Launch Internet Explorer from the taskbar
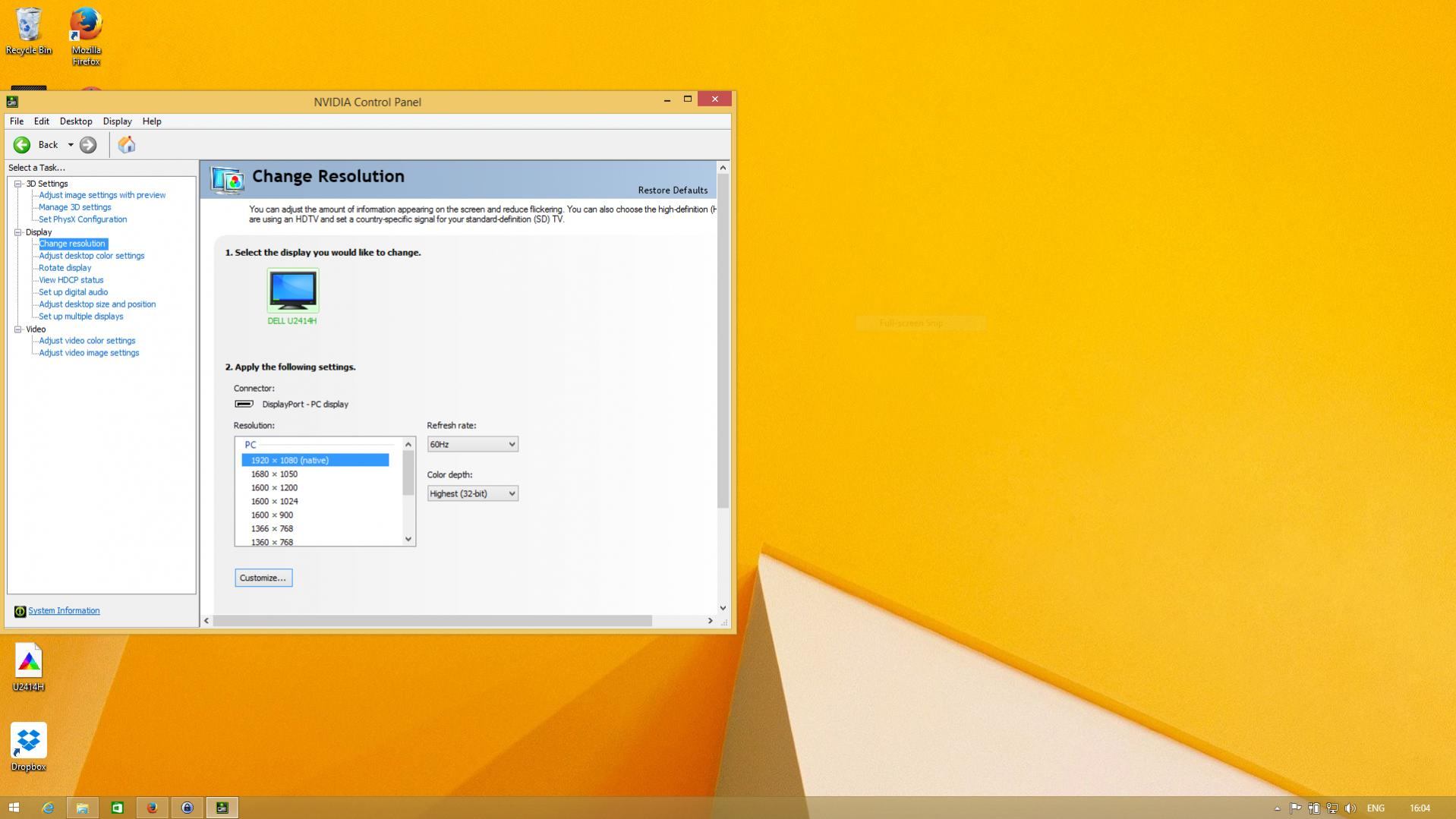 tap(48, 808)
